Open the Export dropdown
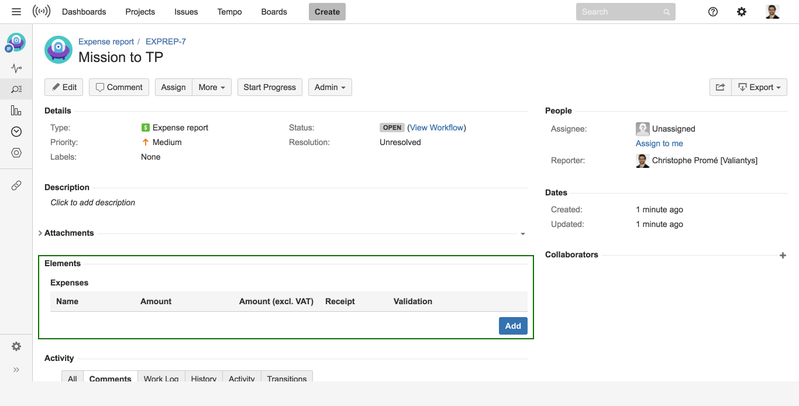The height and width of the screenshot is (406, 799). [x=760, y=87]
